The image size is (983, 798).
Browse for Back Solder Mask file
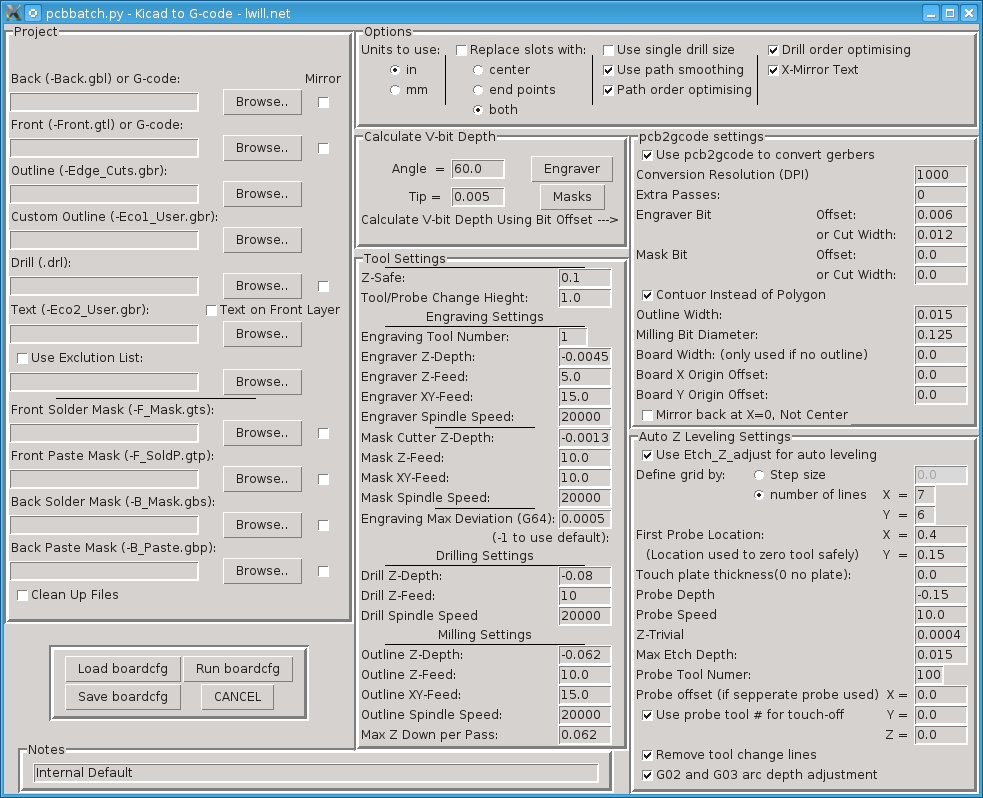coord(262,525)
